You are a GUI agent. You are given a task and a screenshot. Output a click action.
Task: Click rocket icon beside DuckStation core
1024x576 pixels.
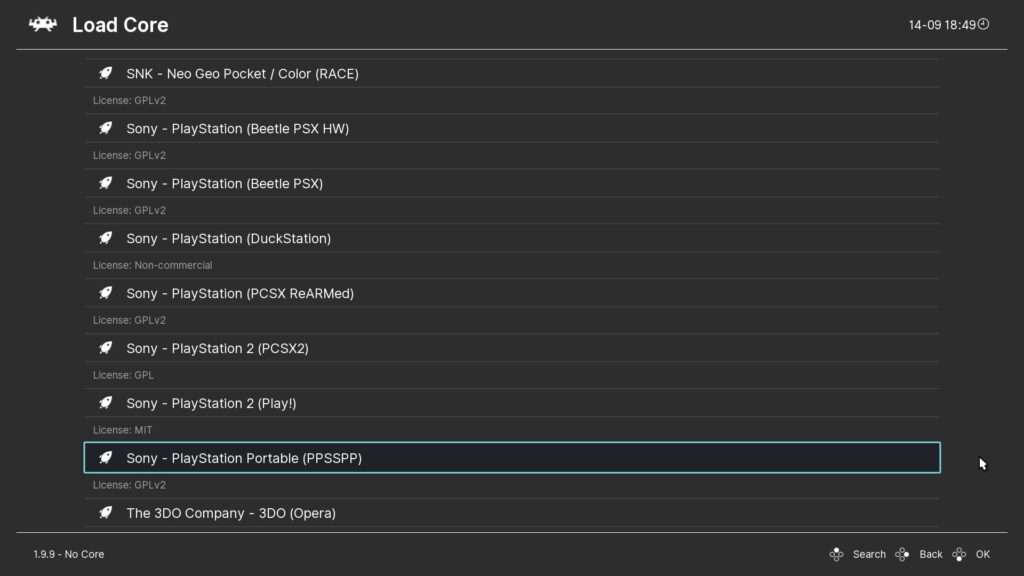pos(105,238)
